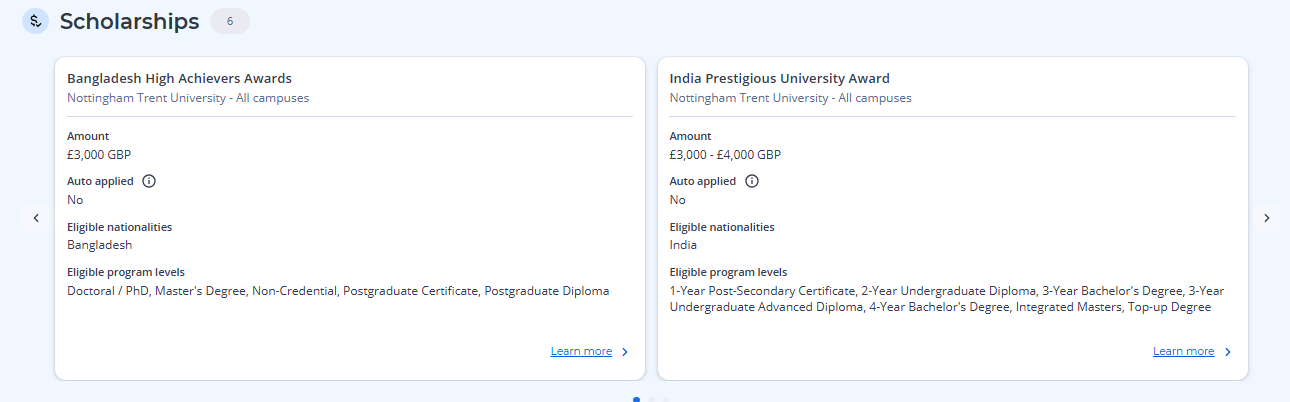
Task: Click the Bangladesh High Achievers Awards title
Action: 179,78
